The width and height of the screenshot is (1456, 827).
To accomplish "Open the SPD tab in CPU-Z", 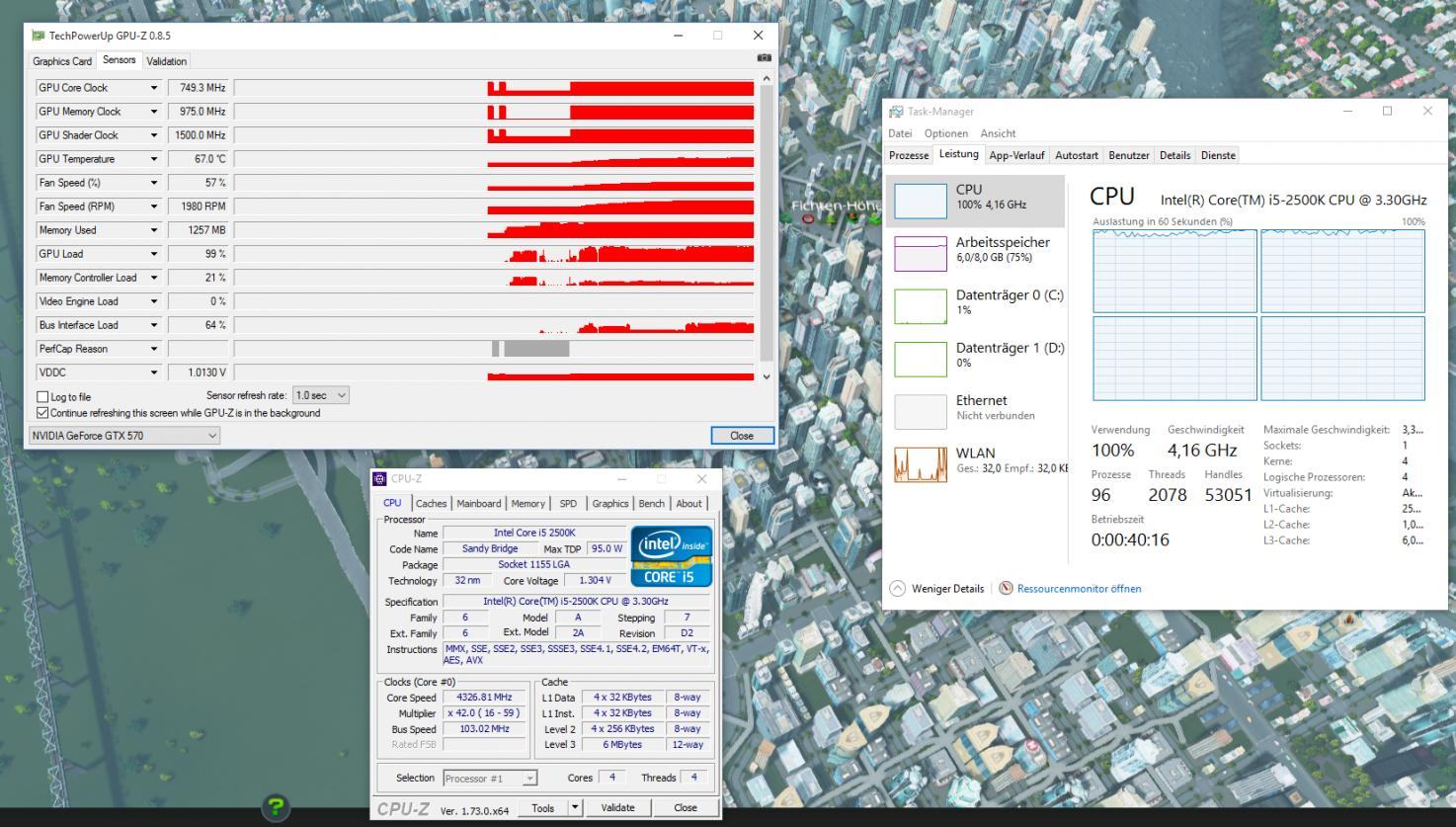I will (568, 504).
